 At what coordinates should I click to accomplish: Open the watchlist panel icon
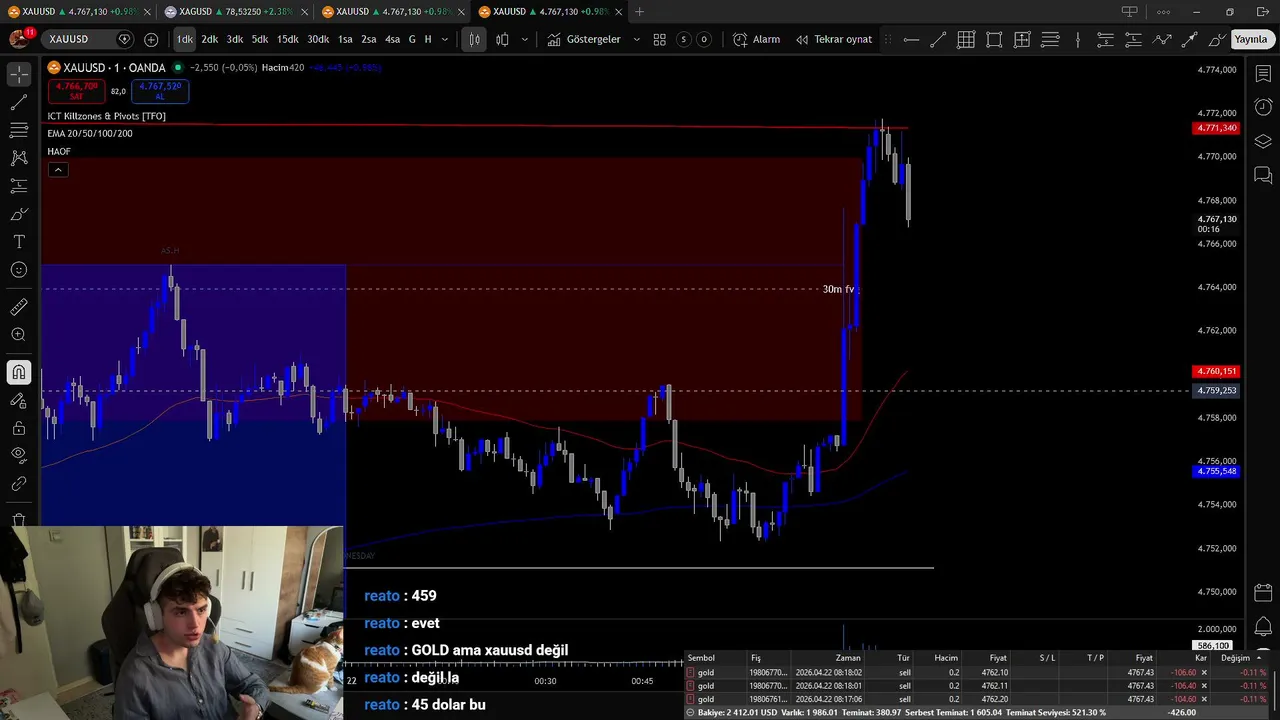tap(1263, 75)
